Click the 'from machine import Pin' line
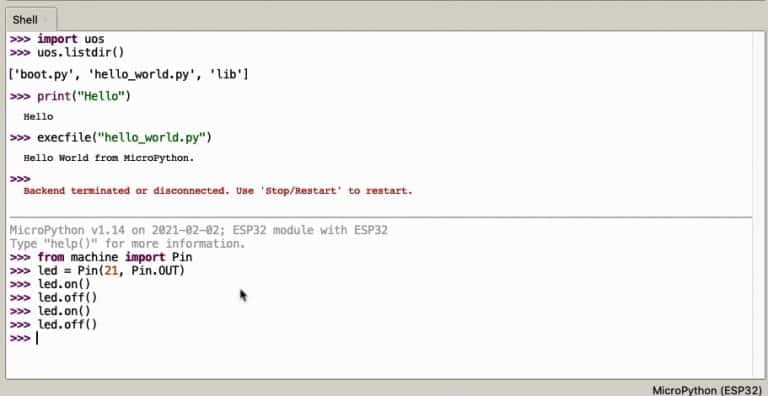Screen dimensions: 768x396 (x=115, y=257)
